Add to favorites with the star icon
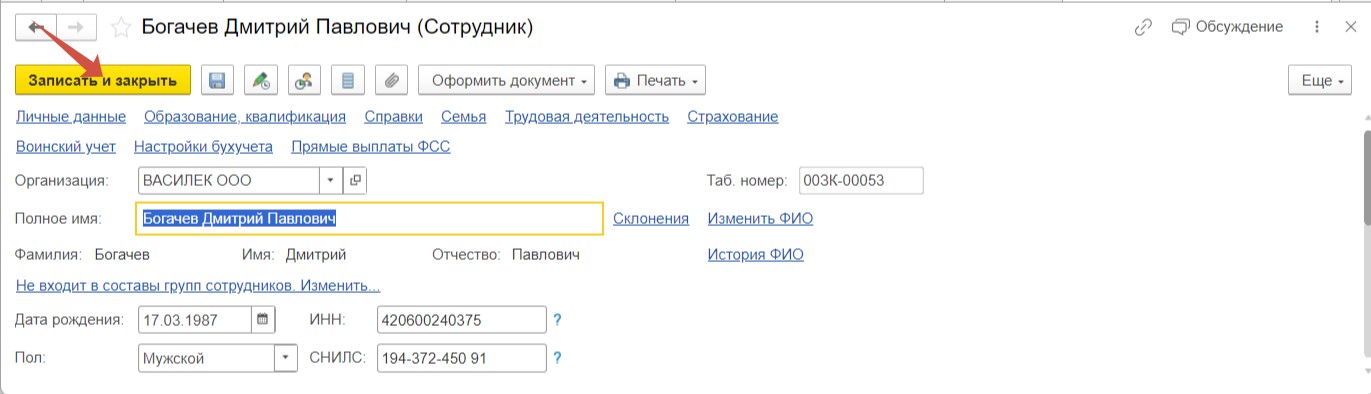The image size is (1371, 394). pyautogui.click(x=121, y=28)
